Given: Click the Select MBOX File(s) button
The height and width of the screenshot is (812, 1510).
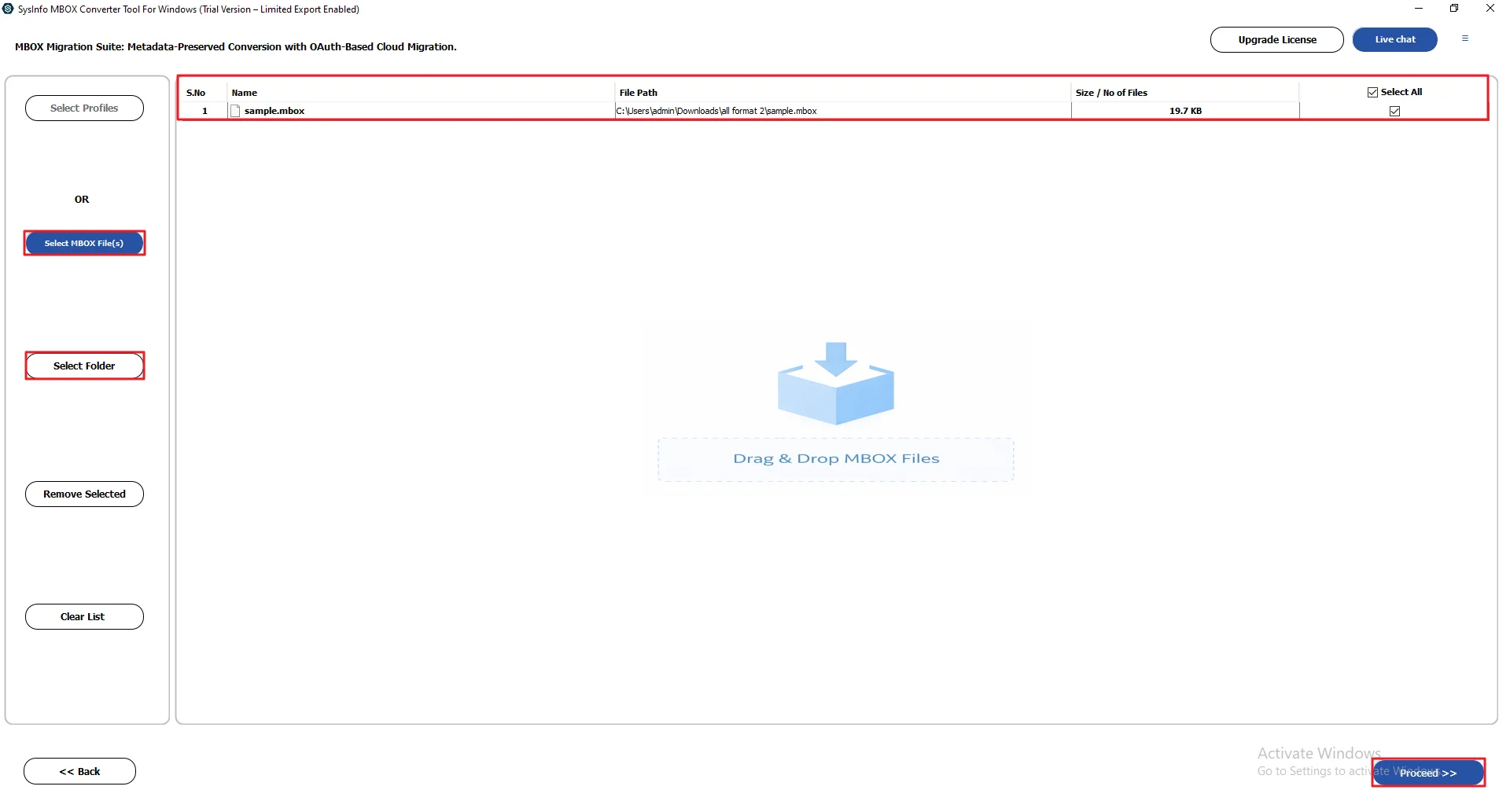Looking at the screenshot, I should coord(84,243).
